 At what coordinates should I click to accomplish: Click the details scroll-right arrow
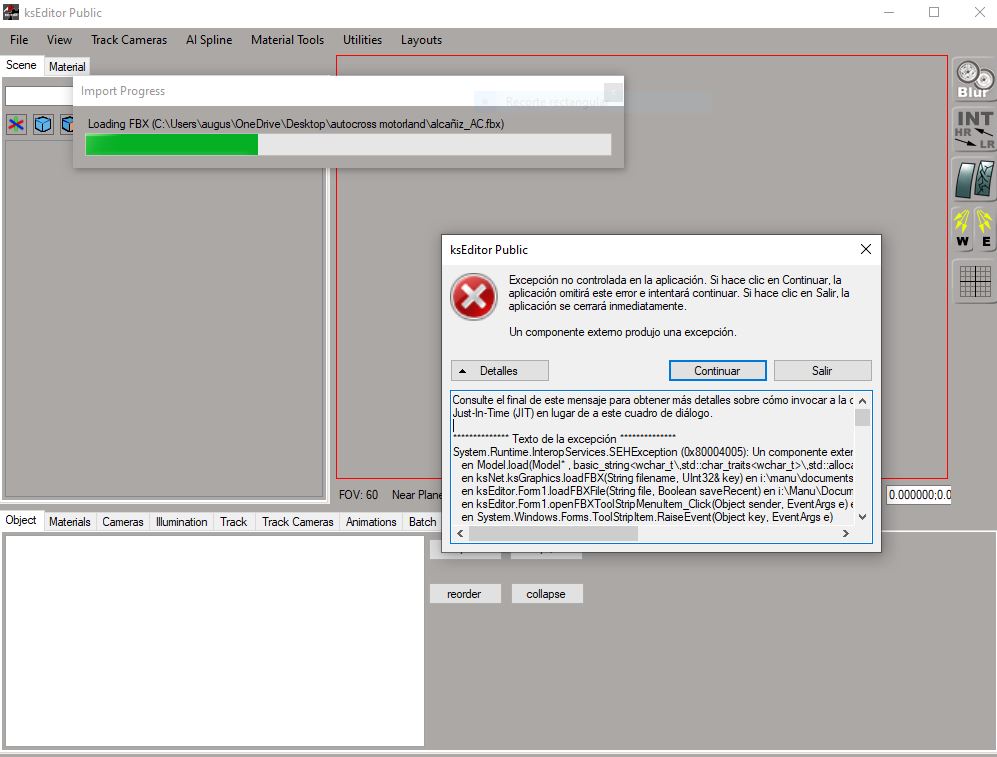pos(846,534)
